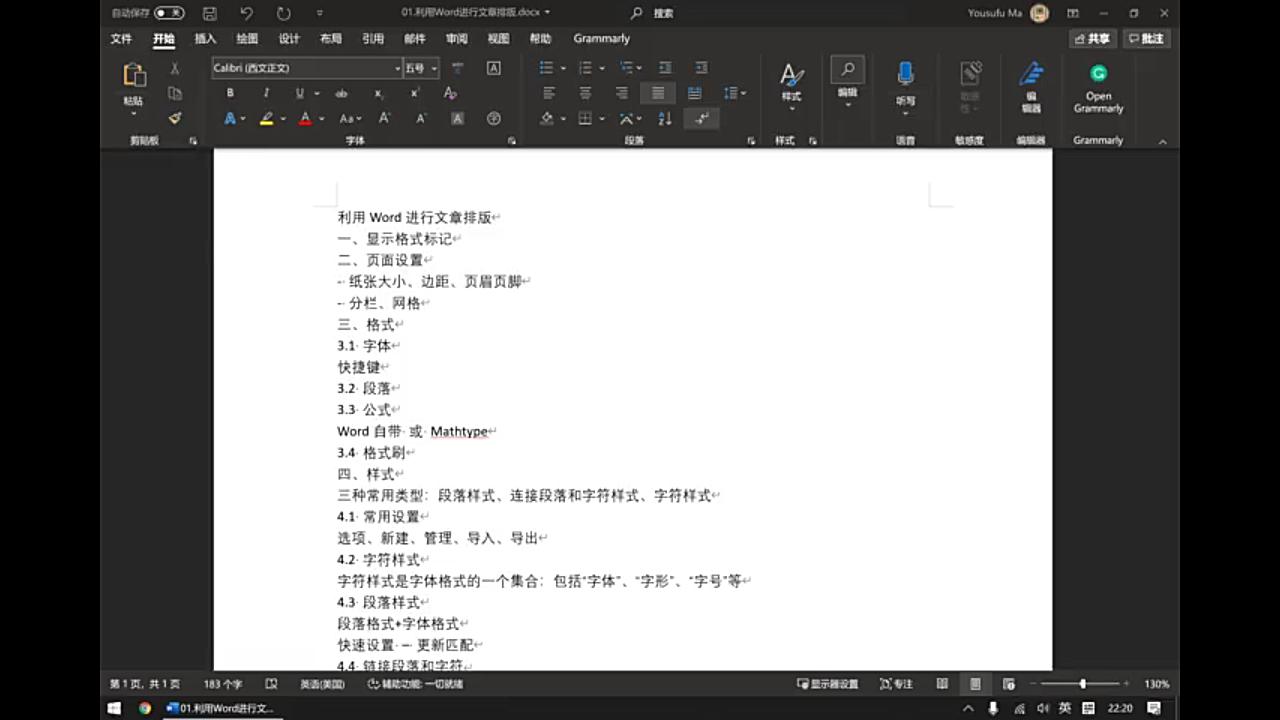Open the font name dropdown
Screen dimensions: 1280x720
pyautogui.click(x=397, y=68)
